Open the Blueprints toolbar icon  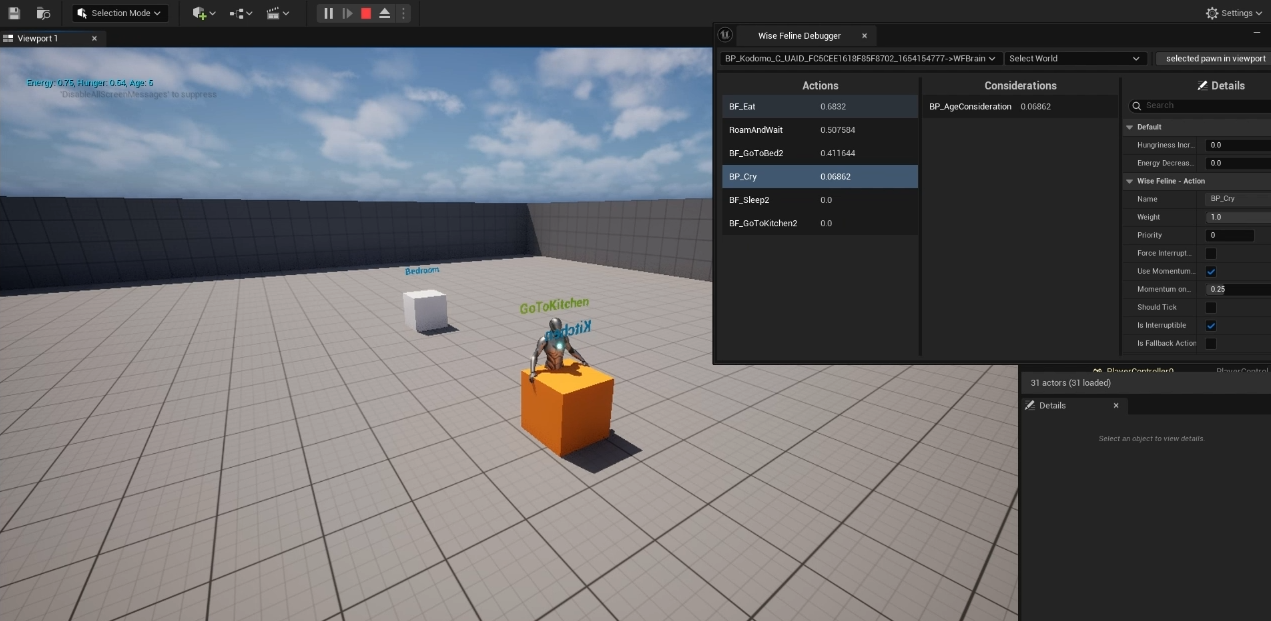click(x=234, y=13)
